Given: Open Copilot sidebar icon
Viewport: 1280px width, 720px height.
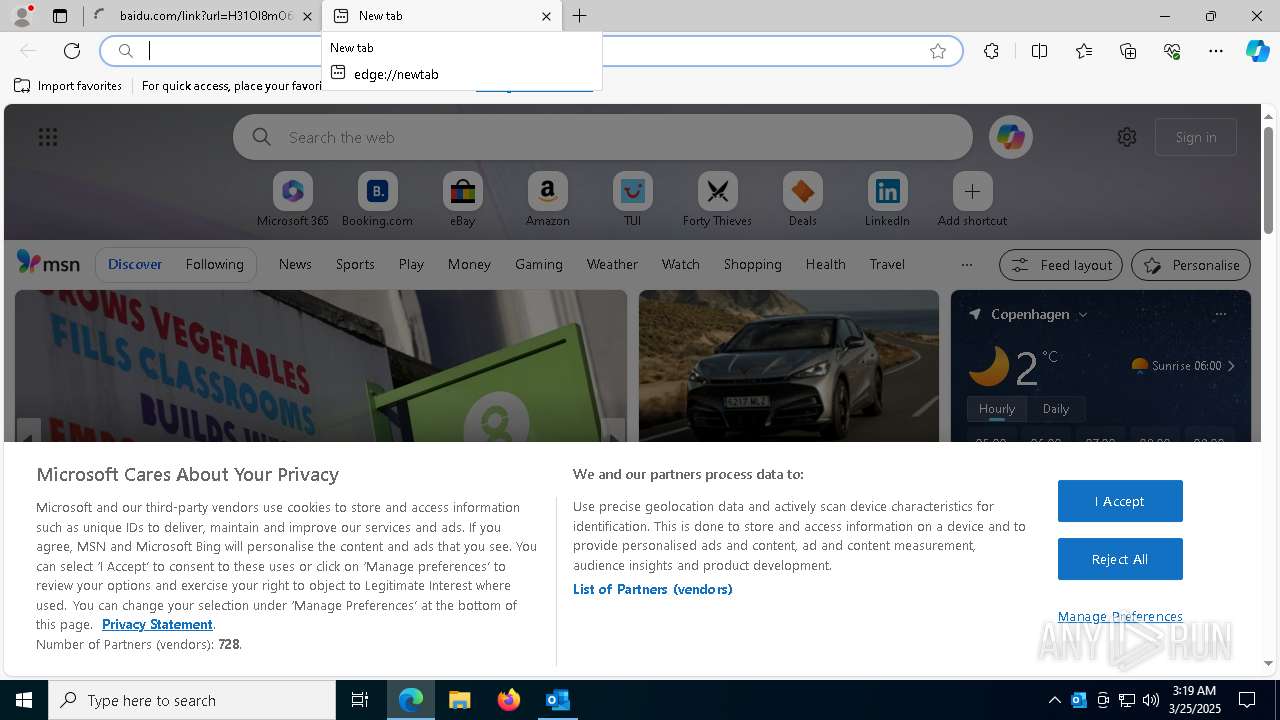Looking at the screenshot, I should [x=1257, y=51].
